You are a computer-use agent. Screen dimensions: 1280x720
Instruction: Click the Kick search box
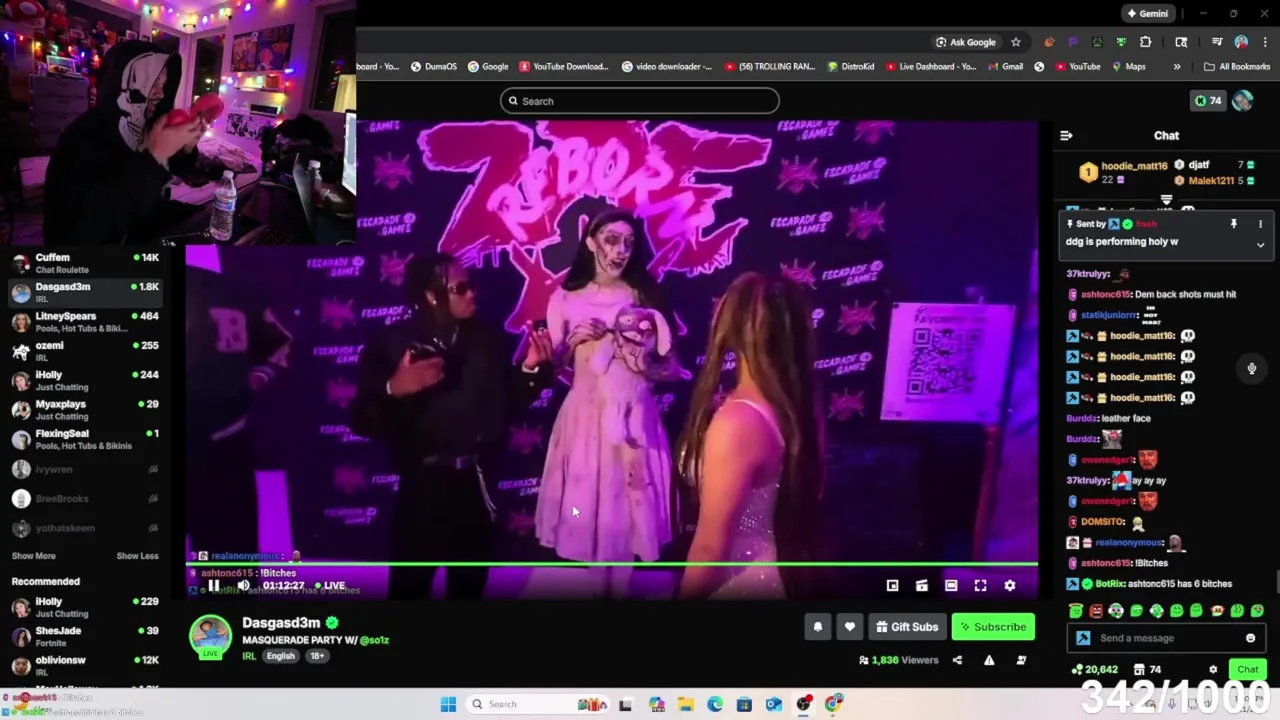tap(640, 101)
